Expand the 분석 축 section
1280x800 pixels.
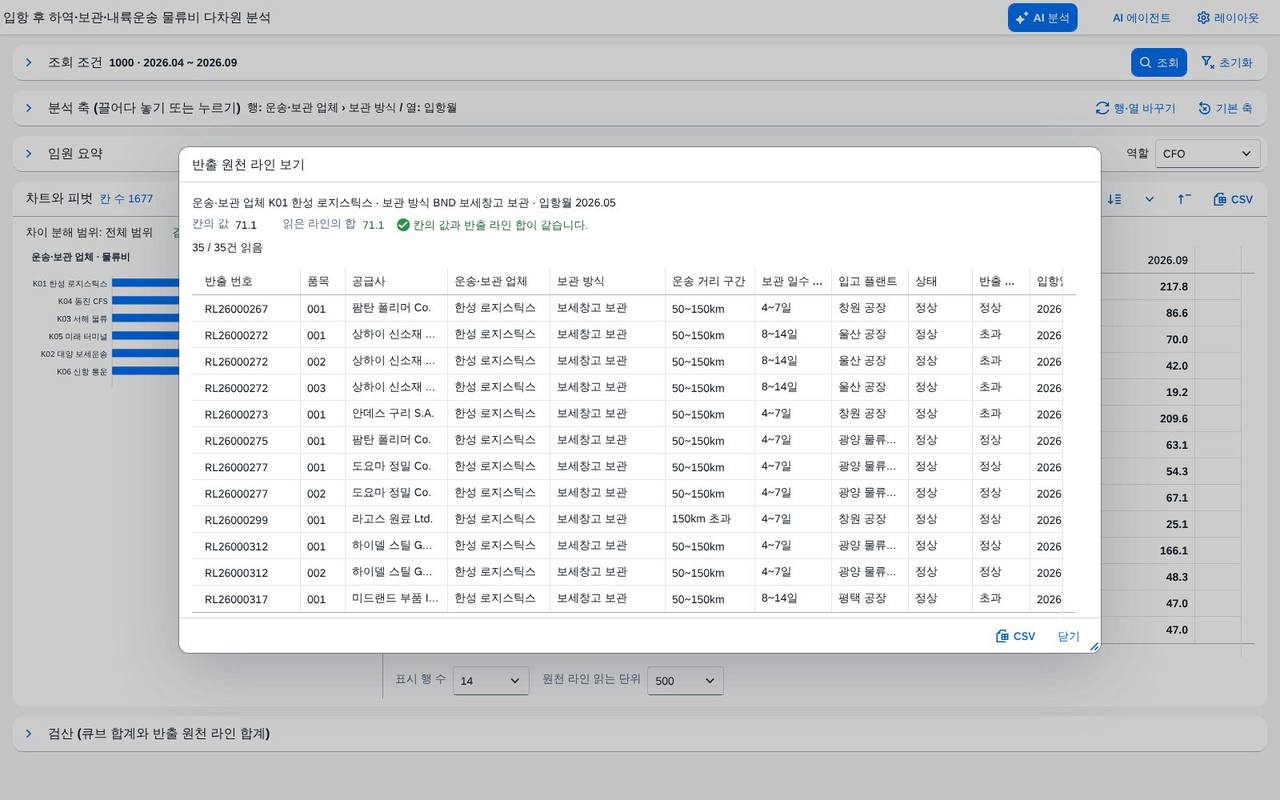click(29, 108)
